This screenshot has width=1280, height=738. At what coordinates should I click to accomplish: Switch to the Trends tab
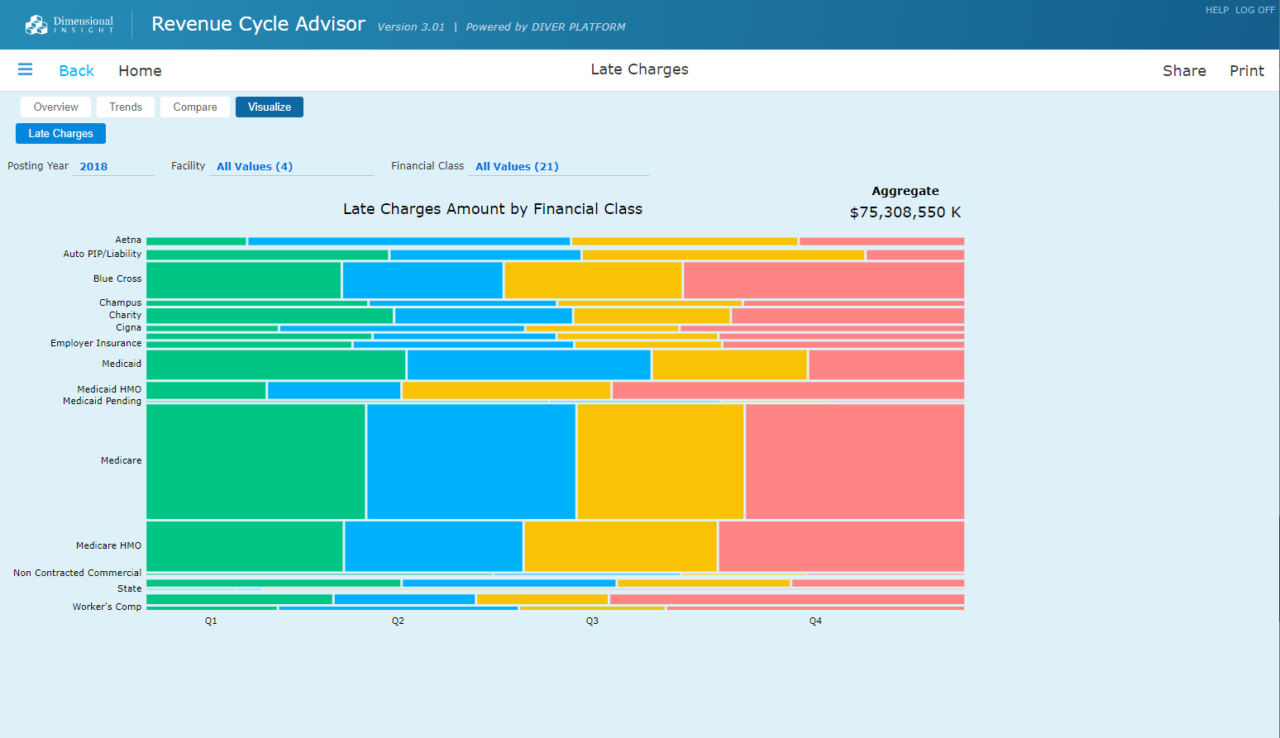click(x=126, y=107)
